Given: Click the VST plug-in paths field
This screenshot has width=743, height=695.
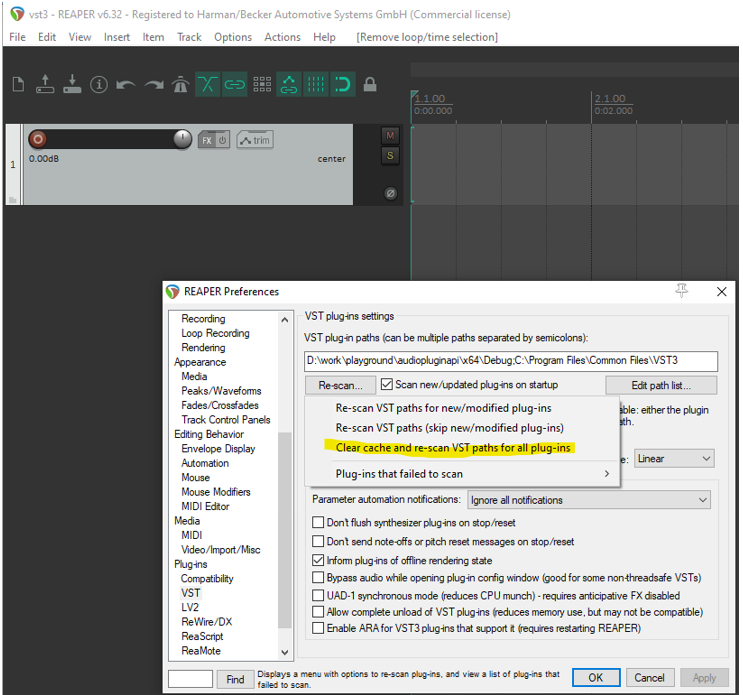Looking at the screenshot, I should (x=511, y=361).
